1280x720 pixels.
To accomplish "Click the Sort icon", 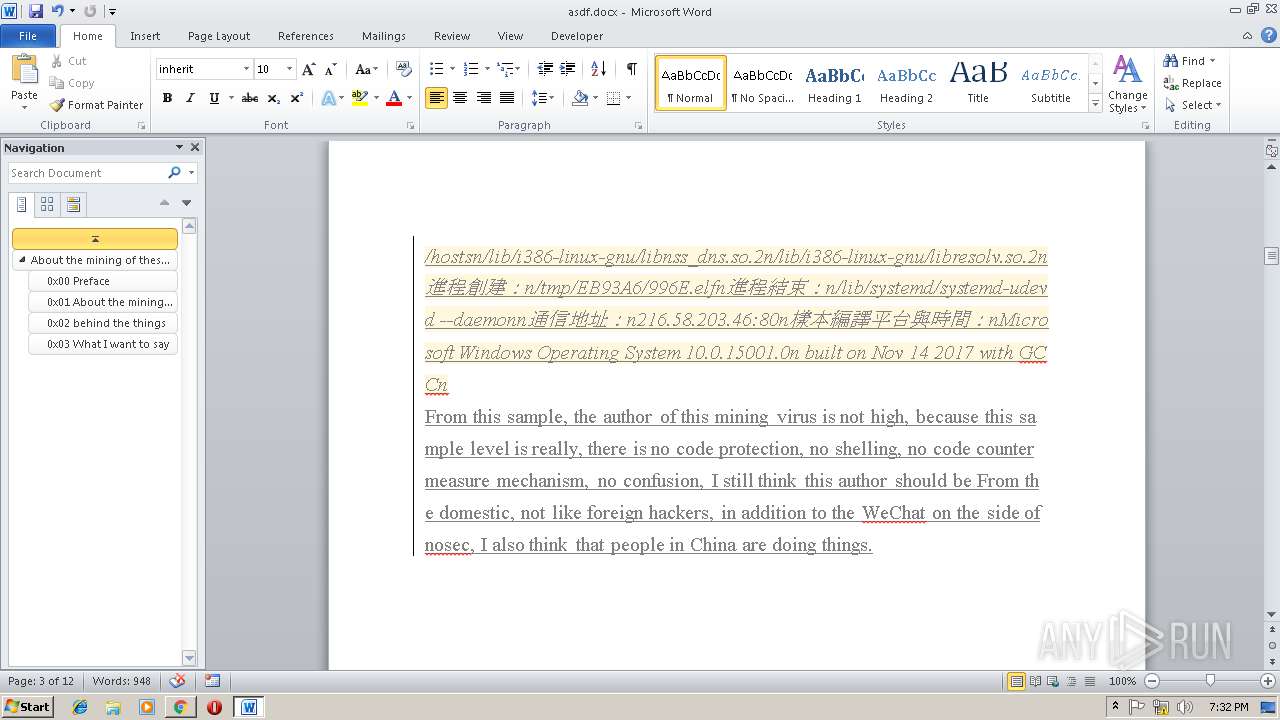I will click(599, 69).
